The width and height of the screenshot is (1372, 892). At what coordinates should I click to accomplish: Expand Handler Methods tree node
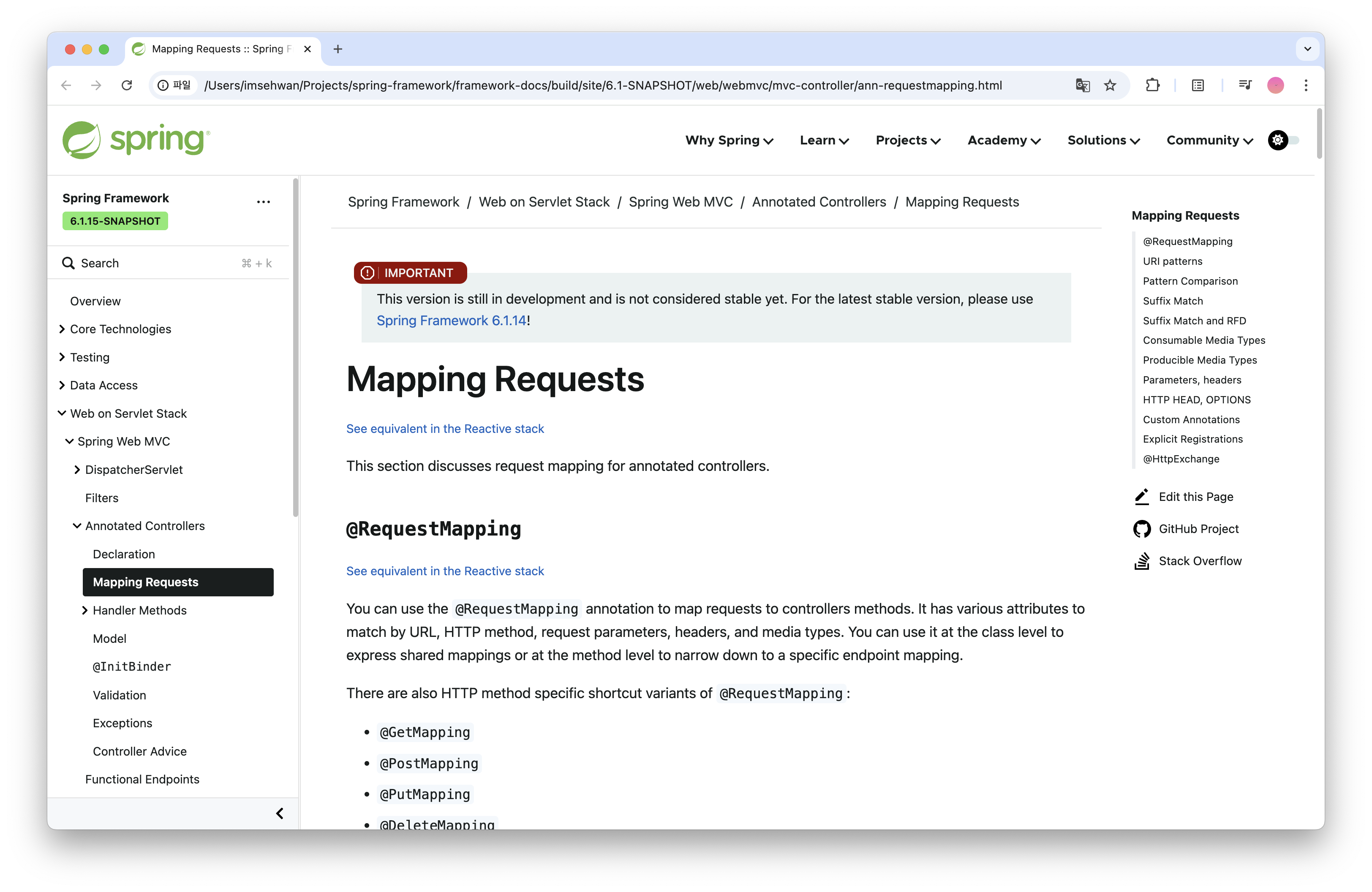85,610
